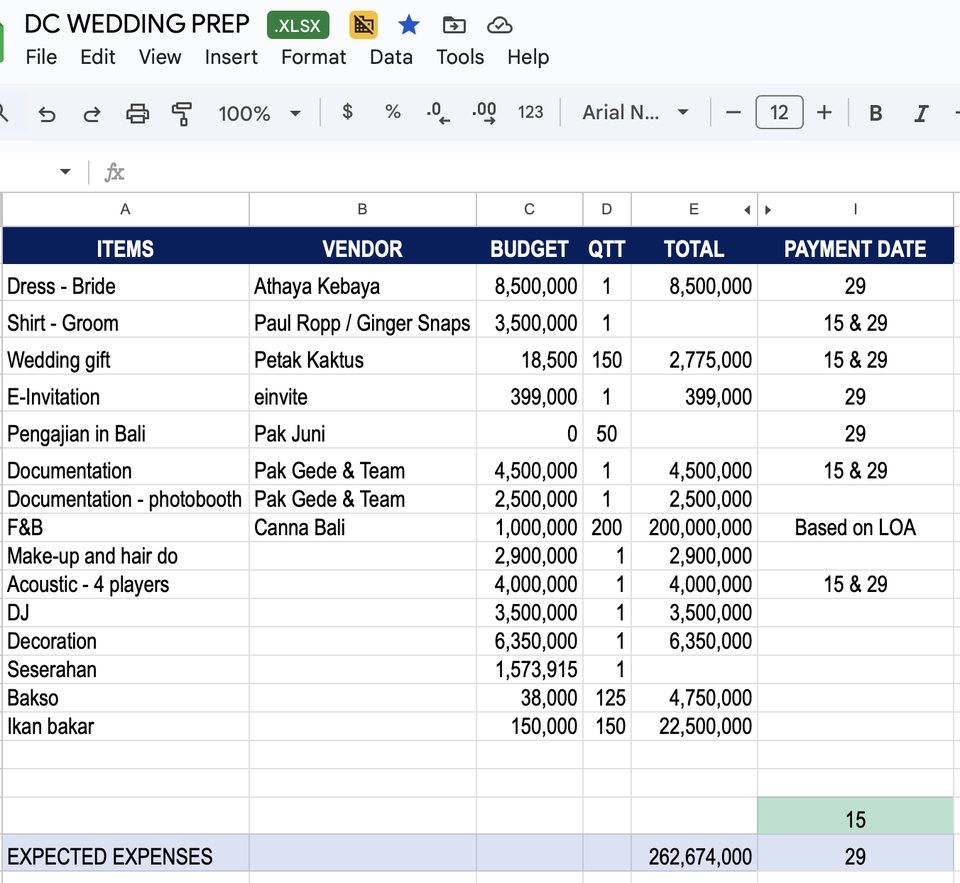Image resolution: width=960 pixels, height=883 pixels.
Task: Move document using folder icon
Action: click(x=454, y=25)
